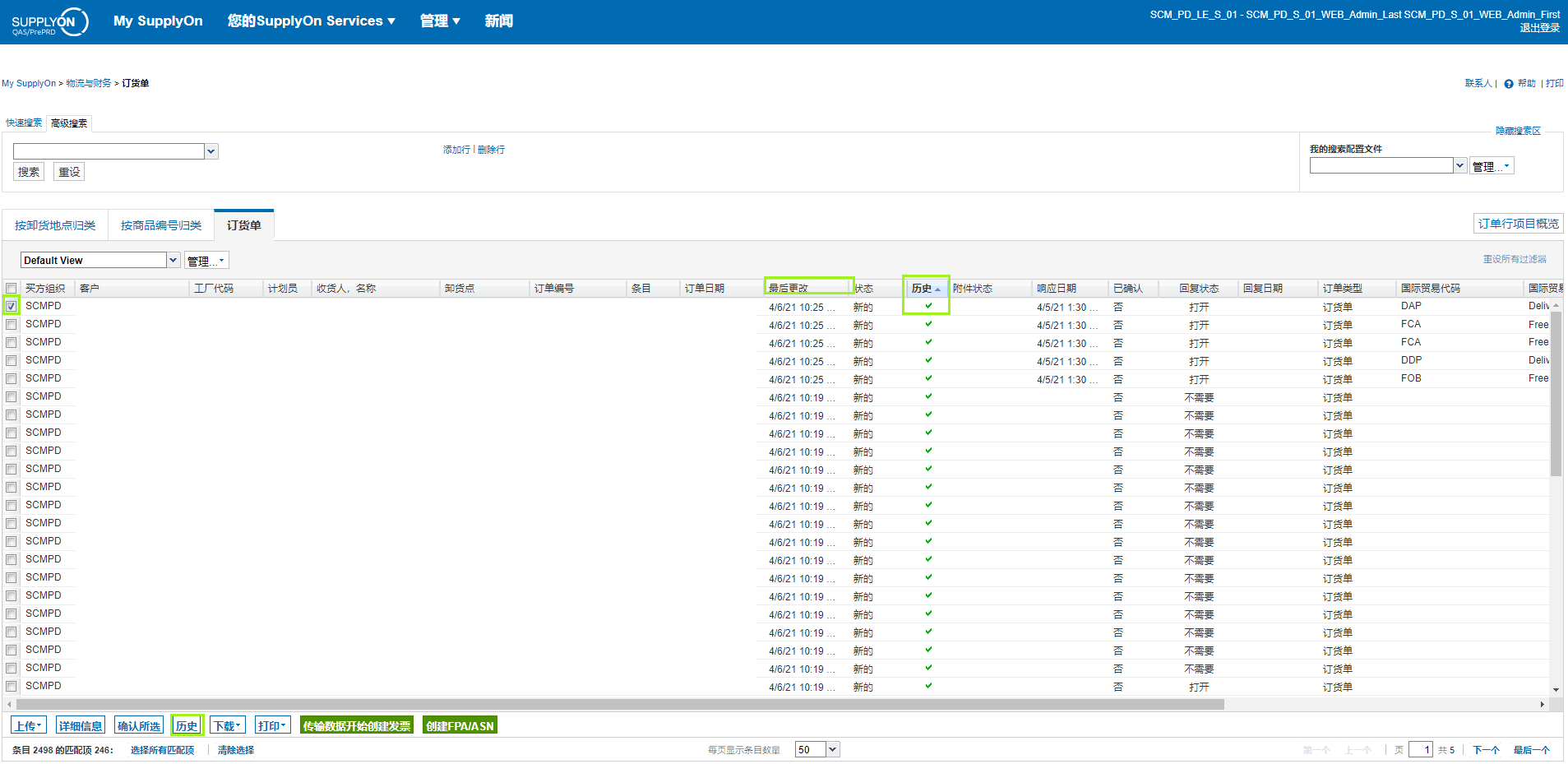This screenshot has width=1568, height=764.
Task: Click the history checkmark in the FOB row
Action: coord(928,378)
